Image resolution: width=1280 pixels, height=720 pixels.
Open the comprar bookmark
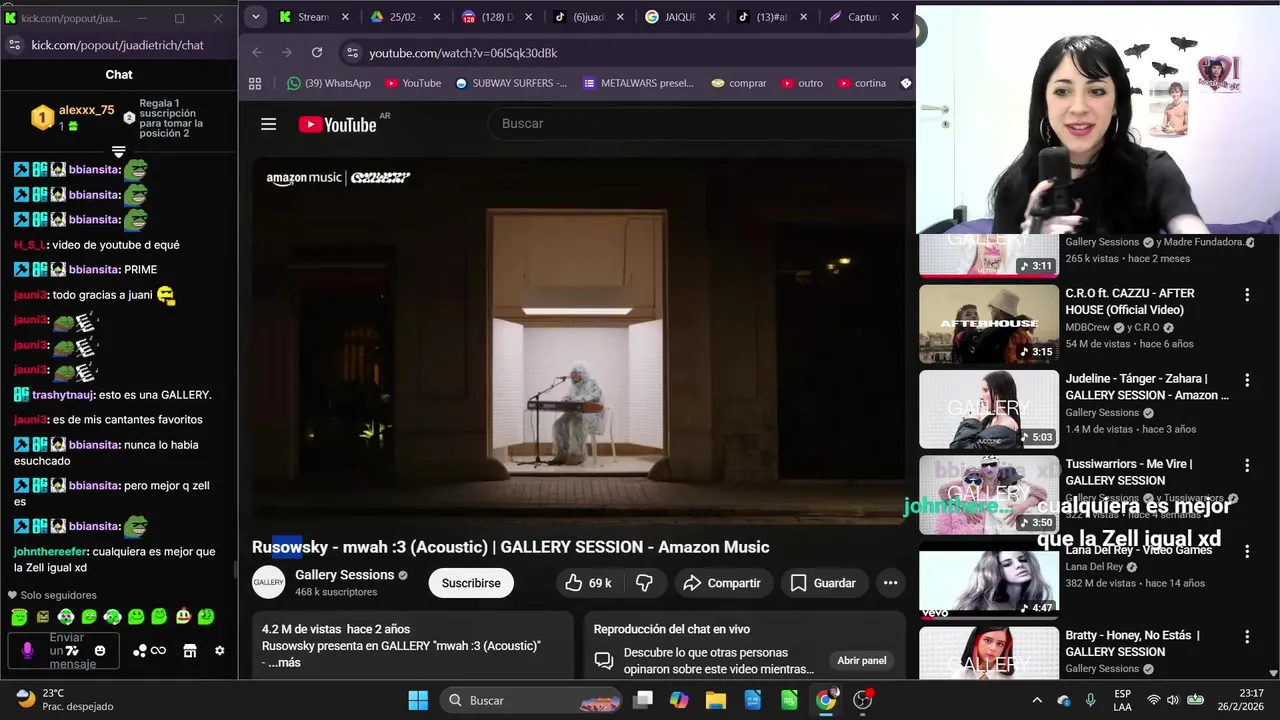[738, 83]
